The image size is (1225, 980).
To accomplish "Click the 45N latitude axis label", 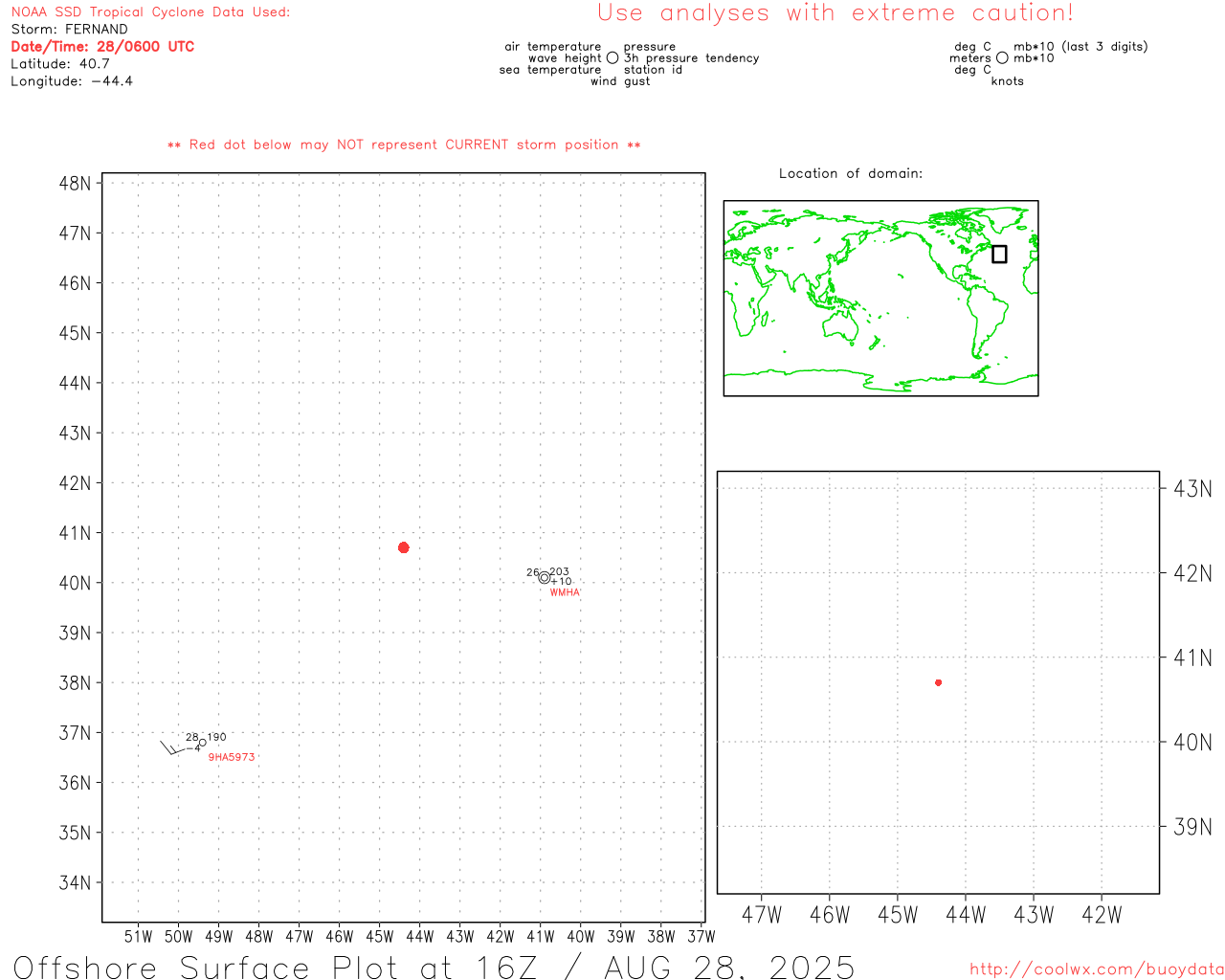I will pos(75,333).
